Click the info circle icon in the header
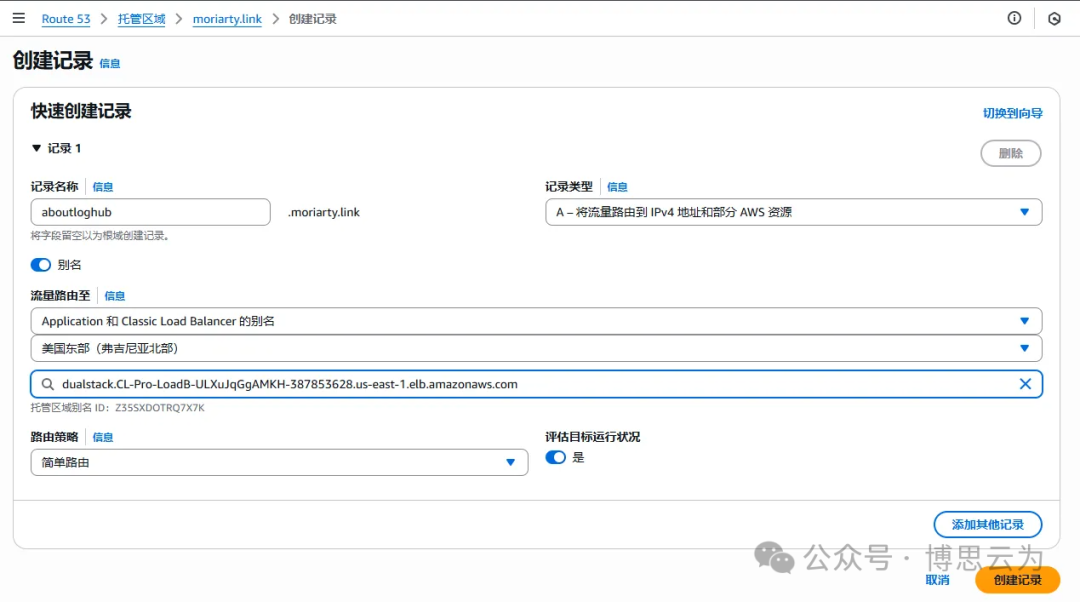The image size is (1080, 602). [x=1014, y=19]
